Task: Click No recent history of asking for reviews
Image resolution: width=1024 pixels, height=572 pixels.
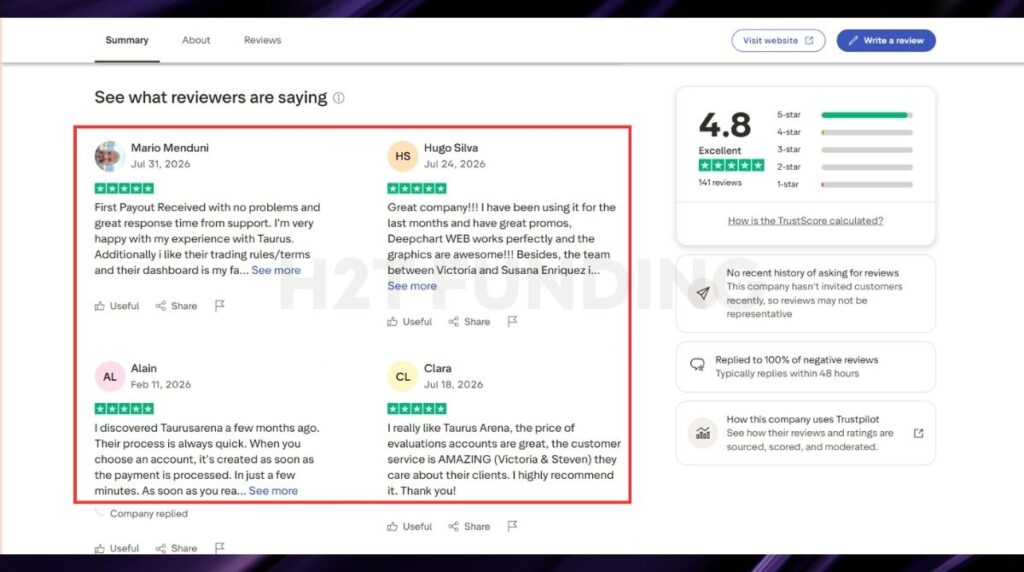Action: pyautogui.click(x=812, y=273)
